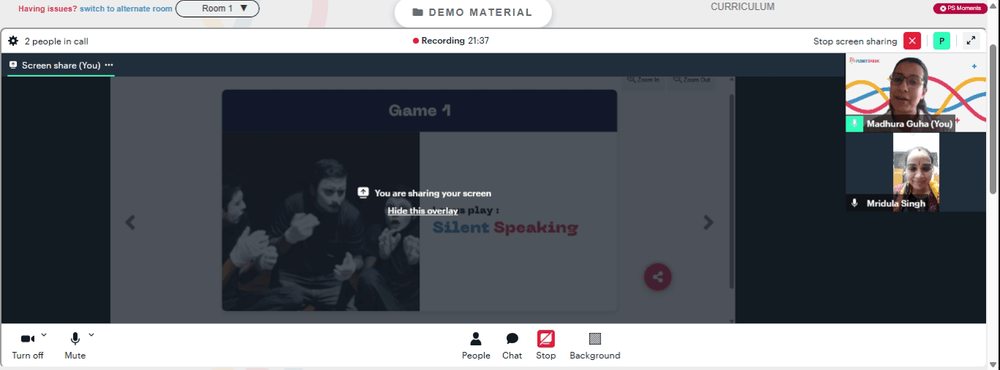Click Mridula Singh mic indicator
This screenshot has height=370, width=1000.
pos(854,203)
